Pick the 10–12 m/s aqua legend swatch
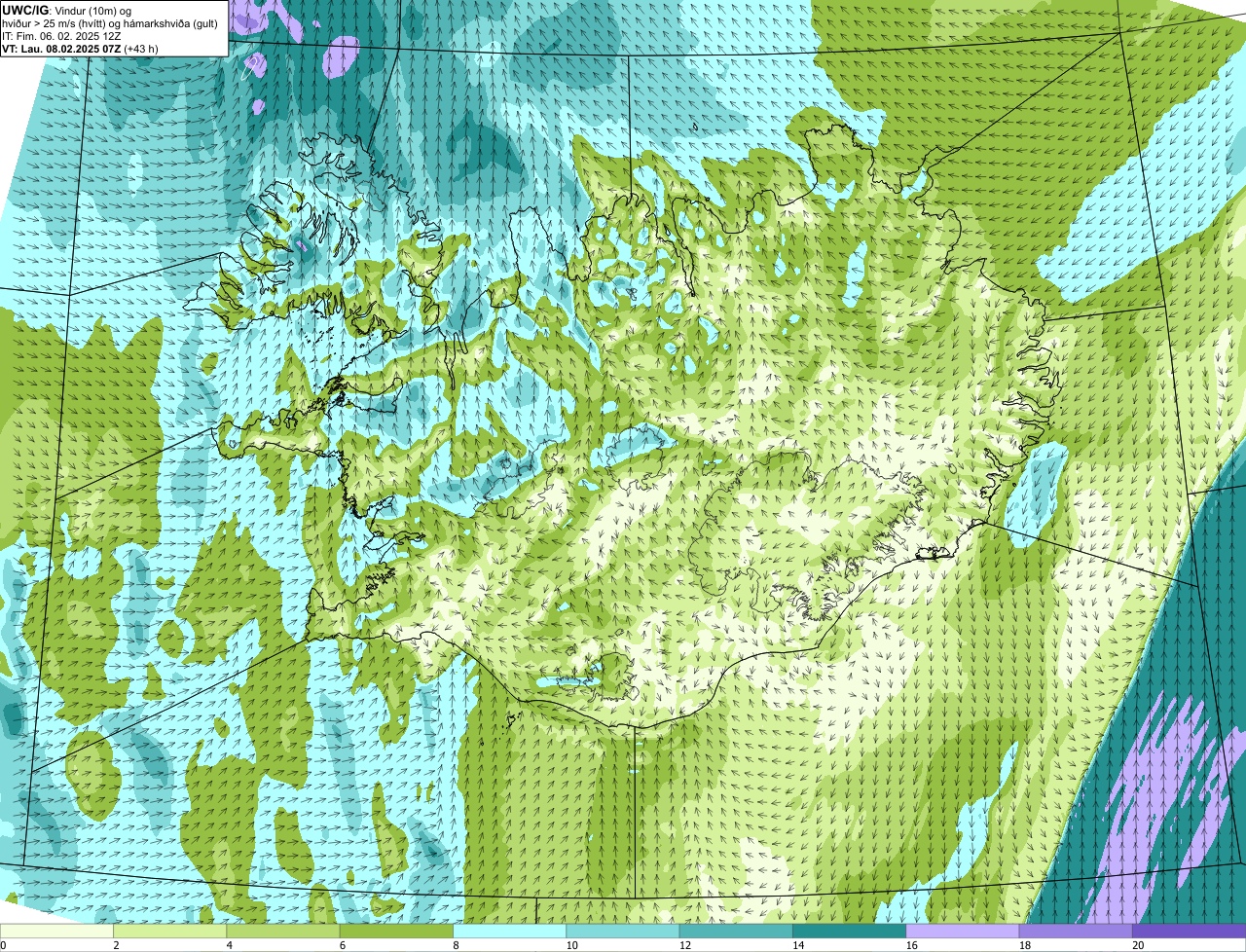The width and height of the screenshot is (1246, 952). click(623, 931)
